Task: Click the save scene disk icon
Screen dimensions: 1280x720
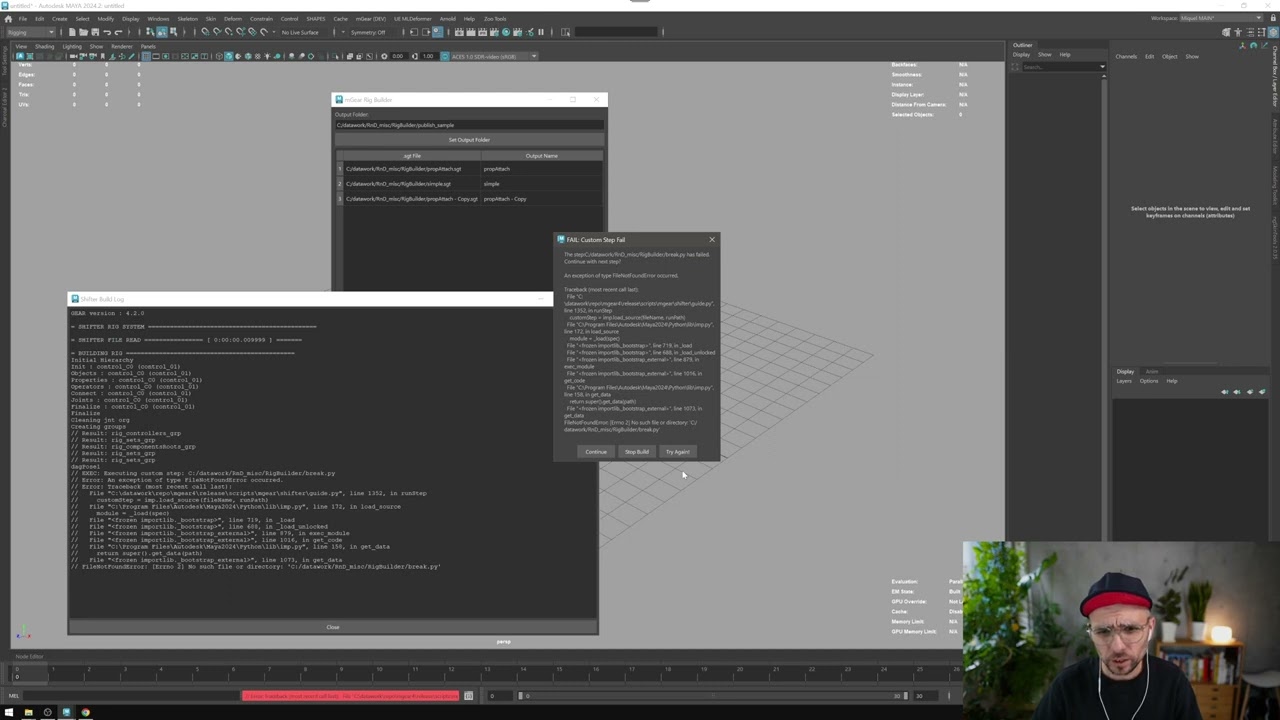Action: click(x=95, y=32)
